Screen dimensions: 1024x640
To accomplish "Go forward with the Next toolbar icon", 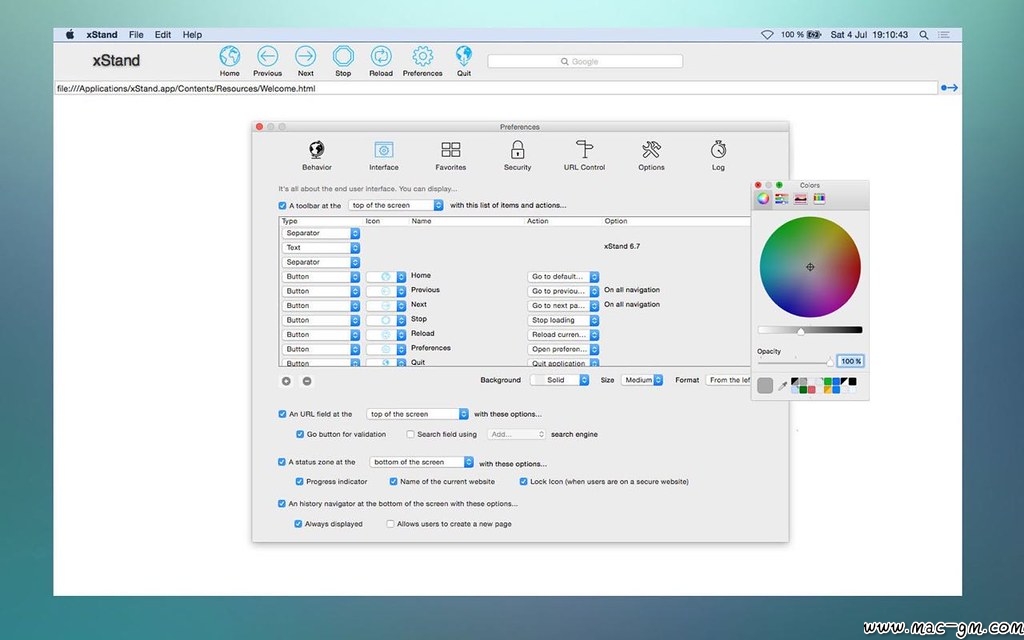I will [x=305, y=56].
